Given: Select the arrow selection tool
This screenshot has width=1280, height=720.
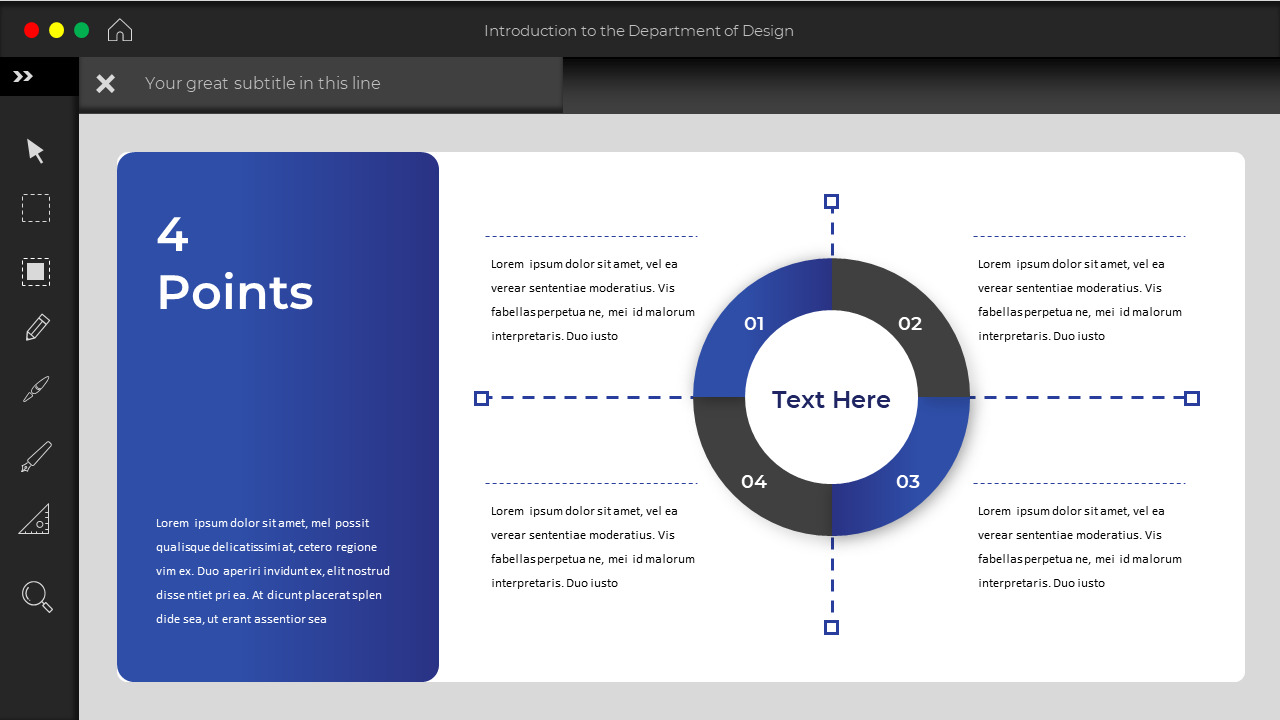Looking at the screenshot, I should point(35,150).
